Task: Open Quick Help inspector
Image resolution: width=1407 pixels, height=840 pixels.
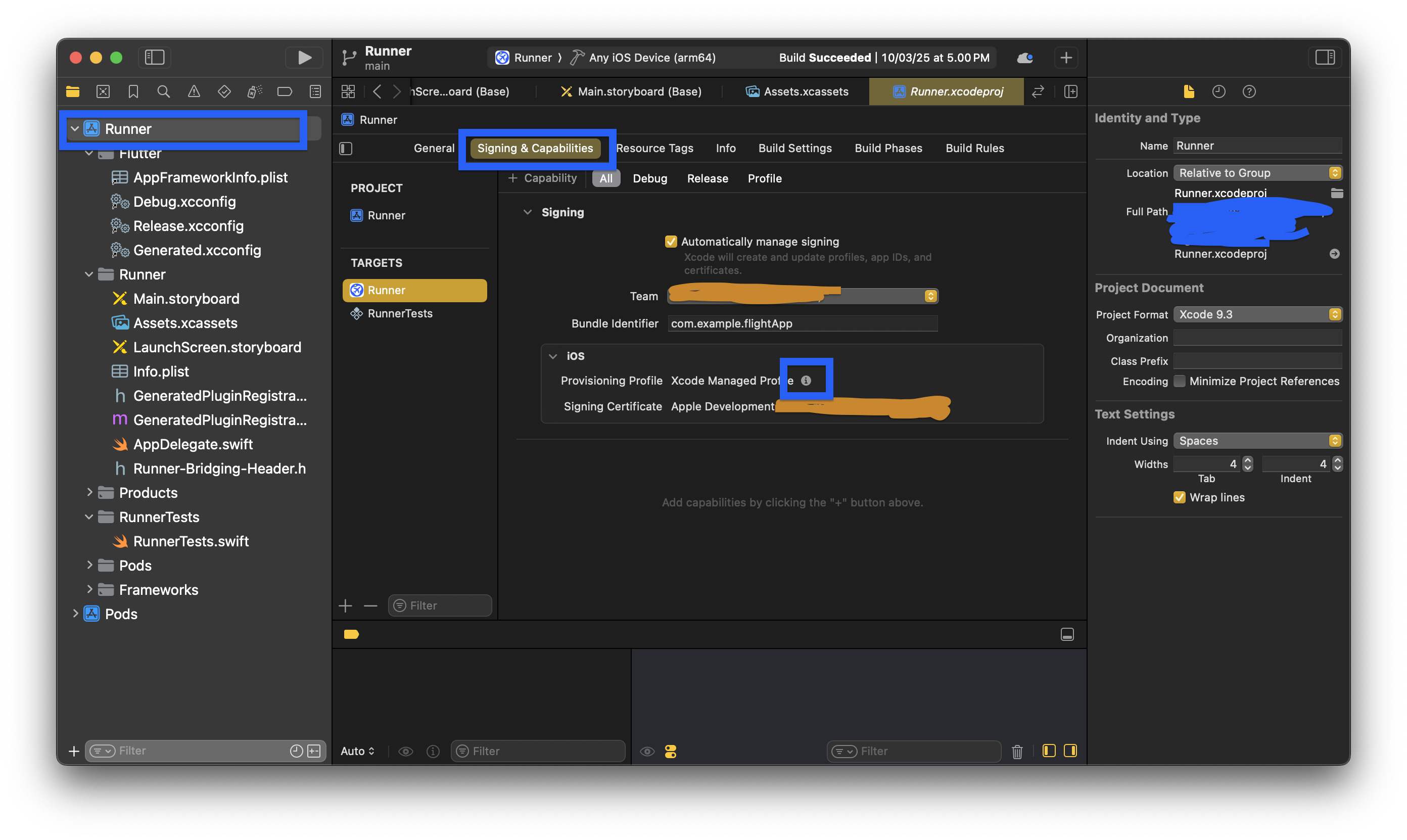Action: (1250, 91)
